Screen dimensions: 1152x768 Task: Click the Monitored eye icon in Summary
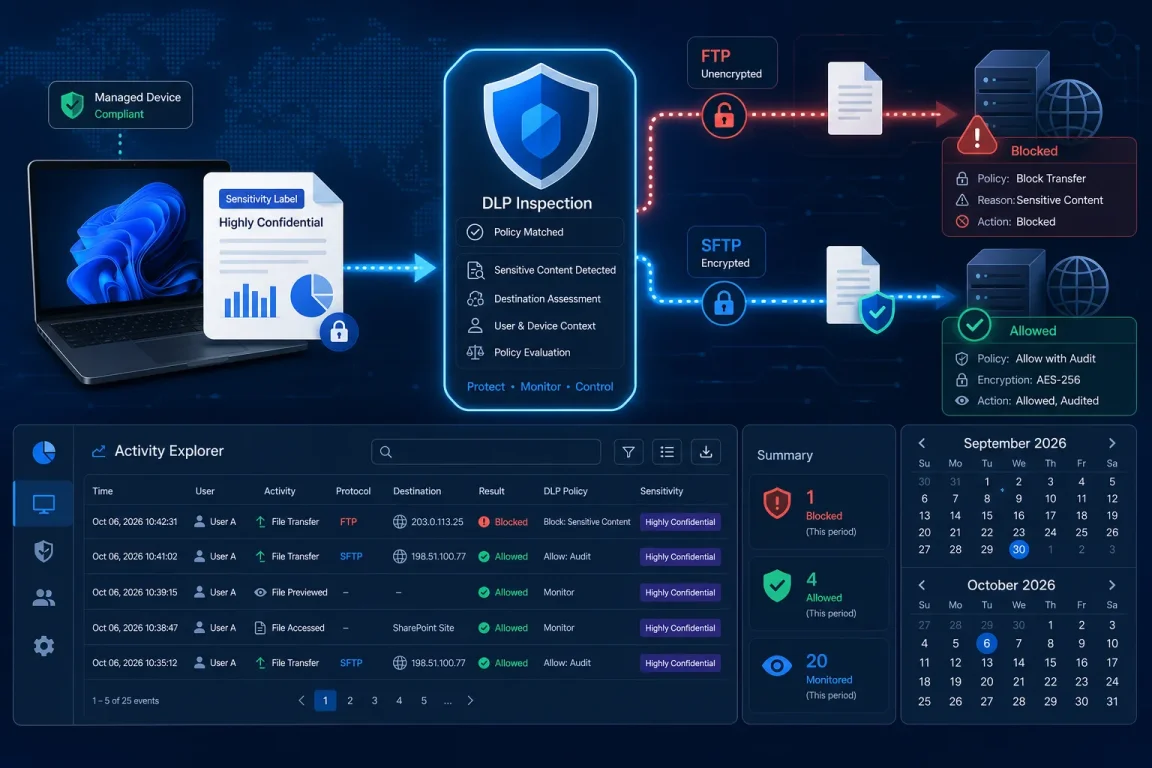pyautogui.click(x=777, y=666)
